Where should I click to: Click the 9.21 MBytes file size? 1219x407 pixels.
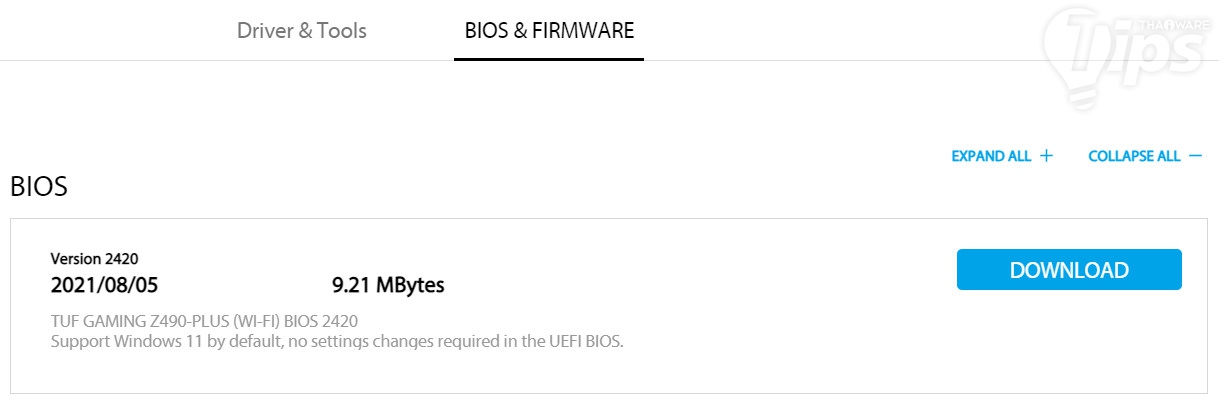388,285
